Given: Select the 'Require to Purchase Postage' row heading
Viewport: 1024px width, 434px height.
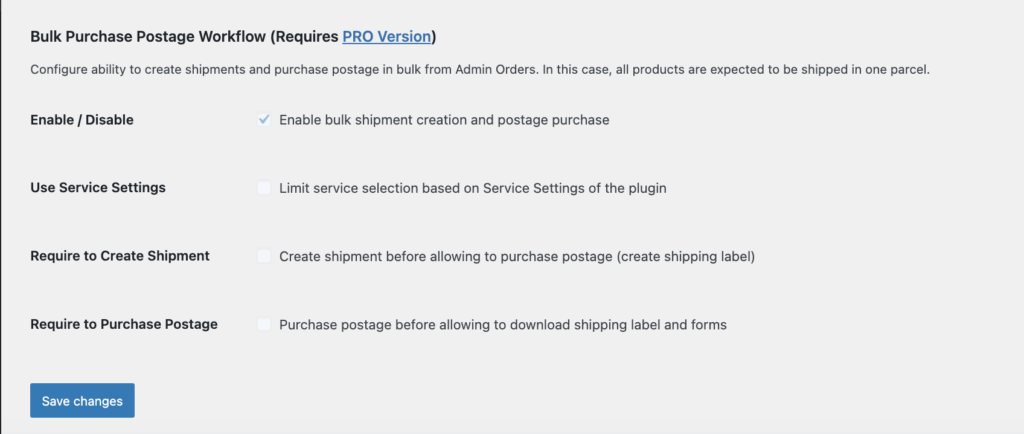Looking at the screenshot, I should tap(124, 324).
